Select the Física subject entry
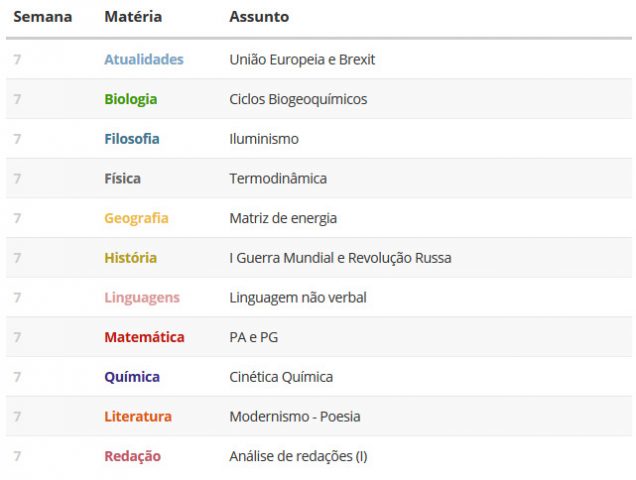Image resolution: width=636 pixels, height=480 pixels. [x=122, y=179]
